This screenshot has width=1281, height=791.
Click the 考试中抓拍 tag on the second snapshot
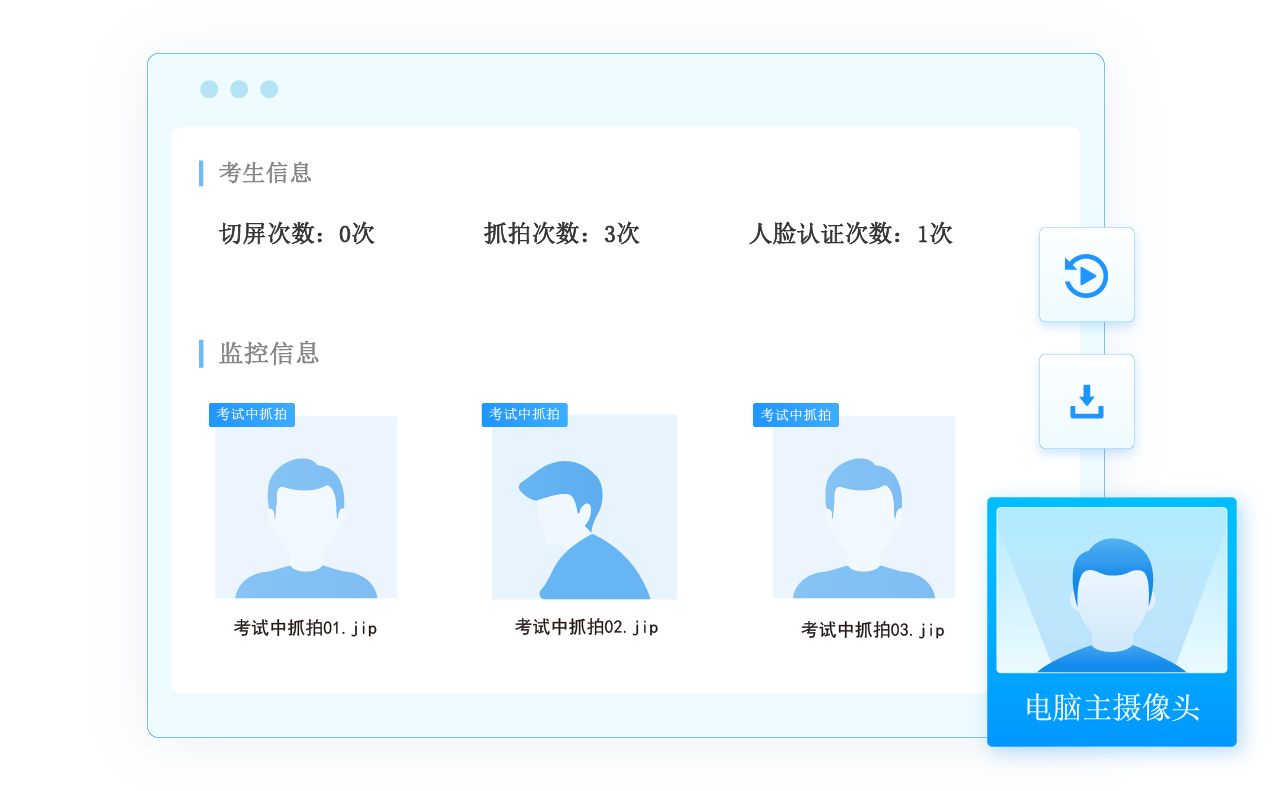tap(524, 414)
